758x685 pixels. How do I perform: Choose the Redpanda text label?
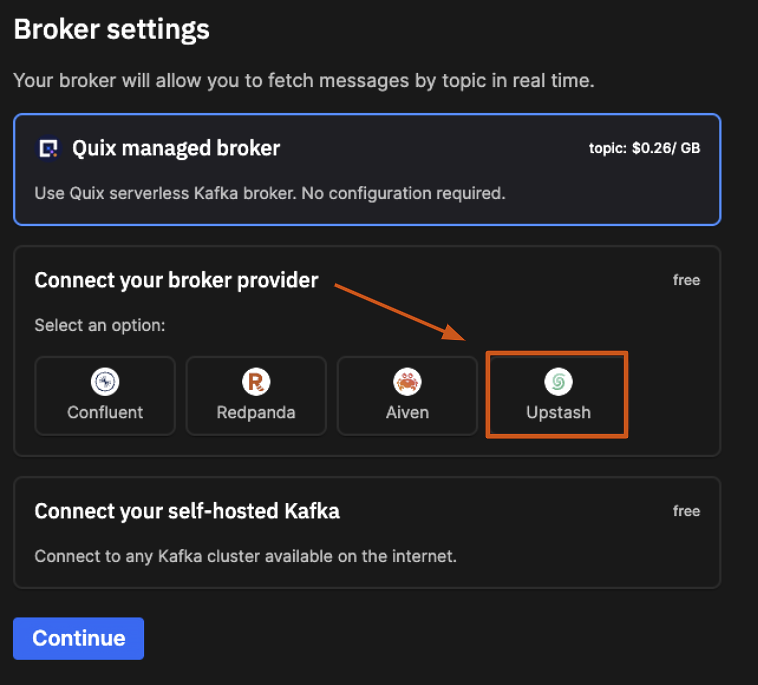[x=256, y=411]
